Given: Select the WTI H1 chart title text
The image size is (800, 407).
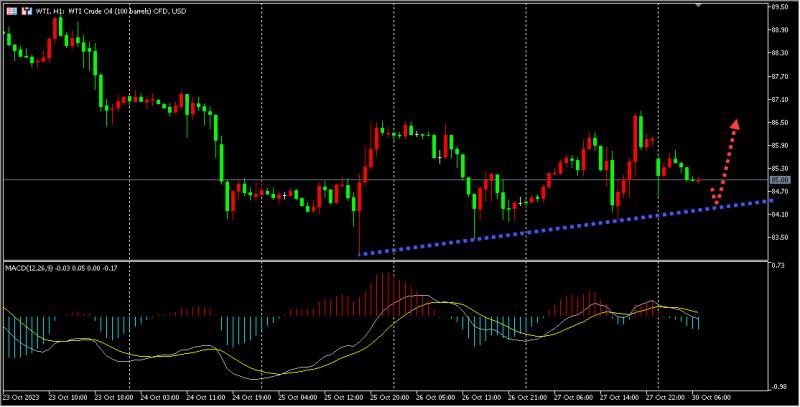Looking at the screenshot, I should click(x=111, y=11).
